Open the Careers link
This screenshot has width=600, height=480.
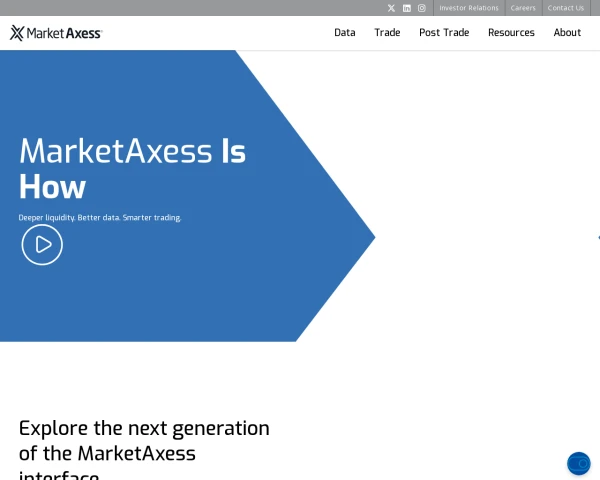point(523,8)
